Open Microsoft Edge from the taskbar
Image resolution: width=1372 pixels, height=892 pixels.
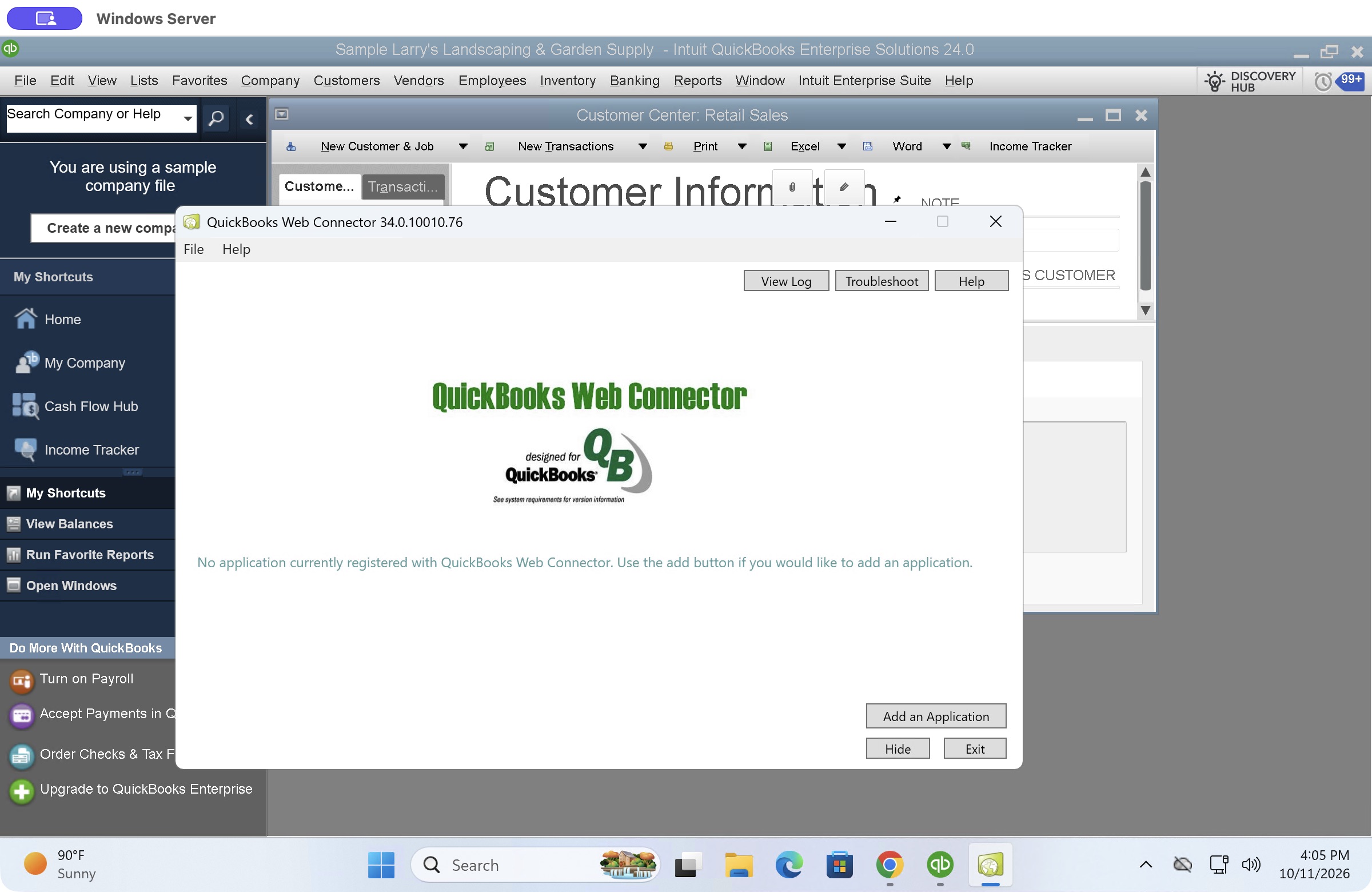(x=788, y=865)
